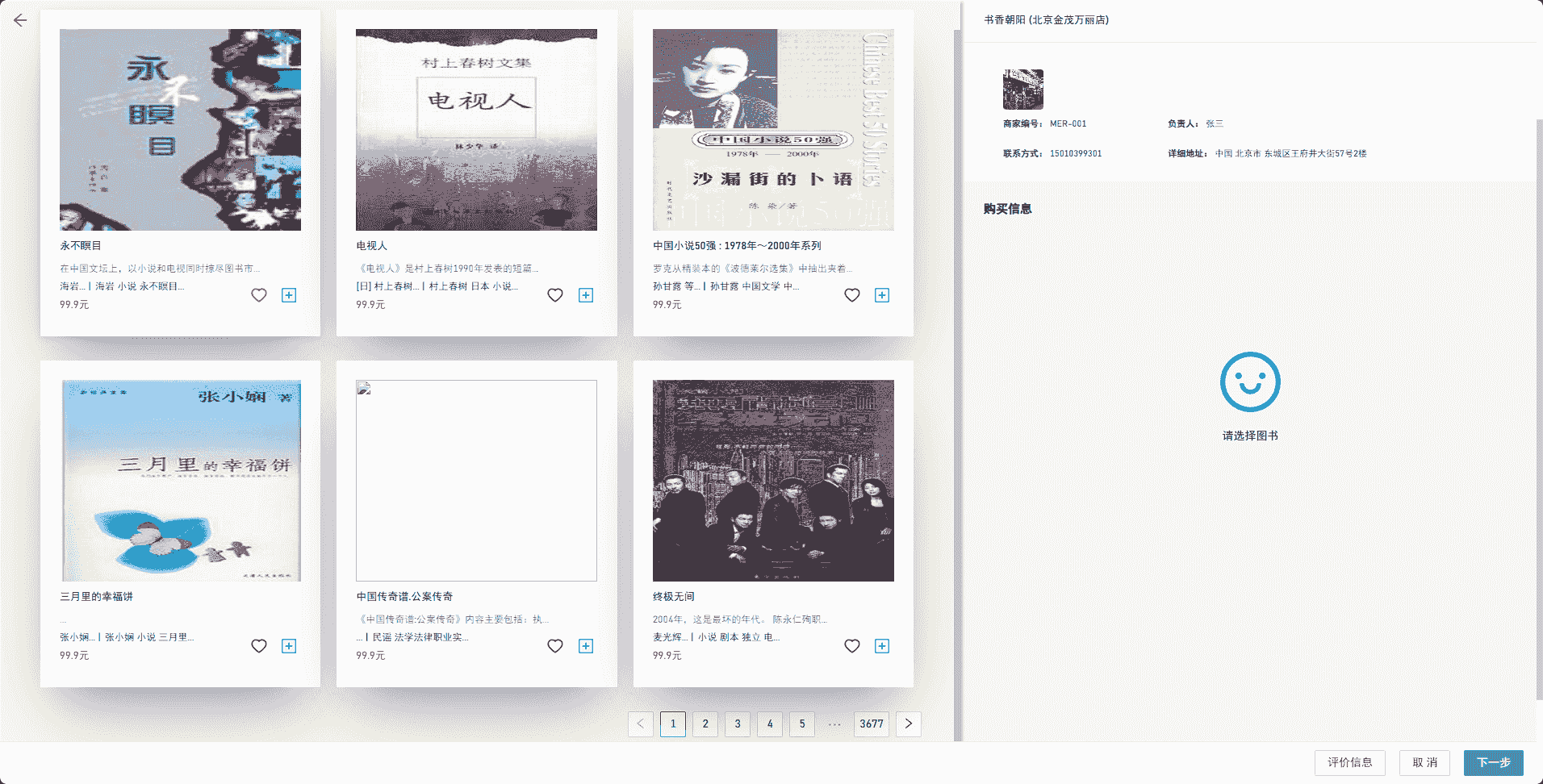The width and height of the screenshot is (1543, 784).
Task: Toggle favorite on 终极无间
Action: 852,646
